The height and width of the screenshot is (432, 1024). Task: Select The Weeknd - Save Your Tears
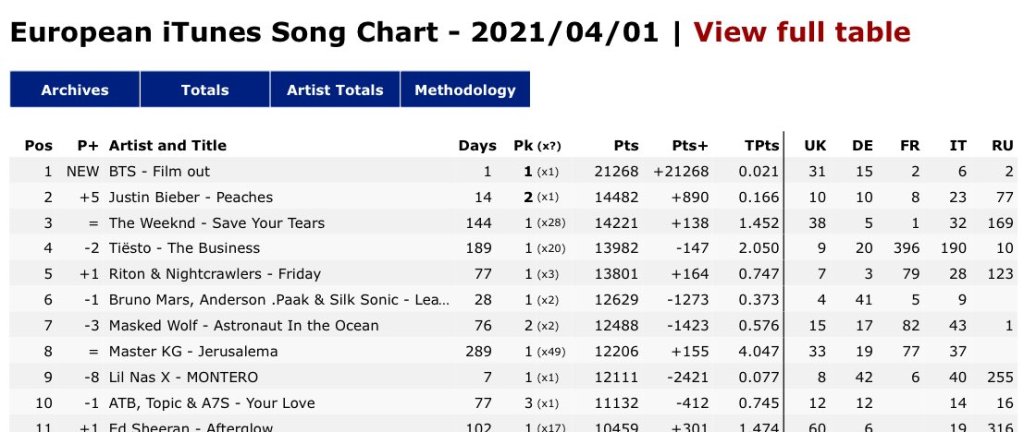tap(216, 223)
